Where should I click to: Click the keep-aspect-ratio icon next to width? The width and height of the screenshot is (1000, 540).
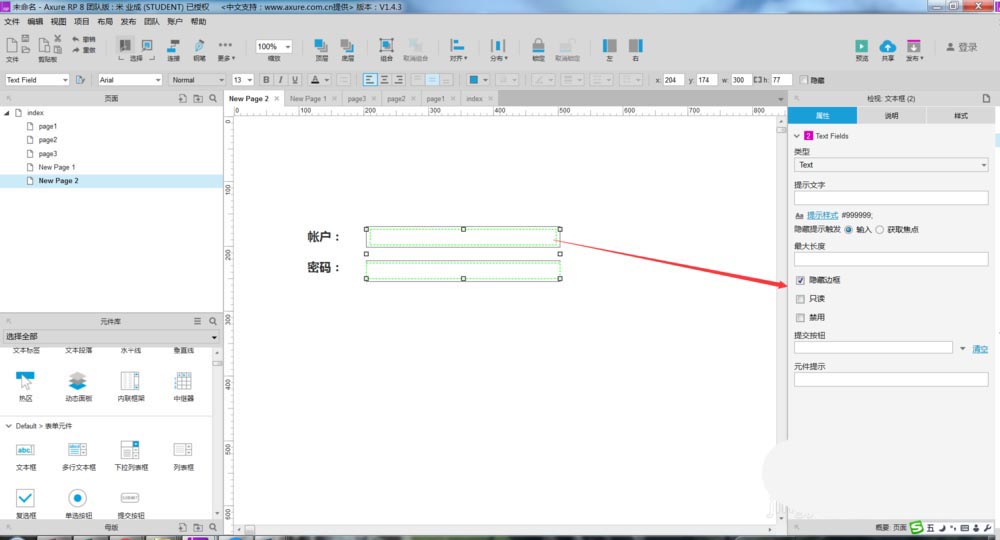coord(758,80)
